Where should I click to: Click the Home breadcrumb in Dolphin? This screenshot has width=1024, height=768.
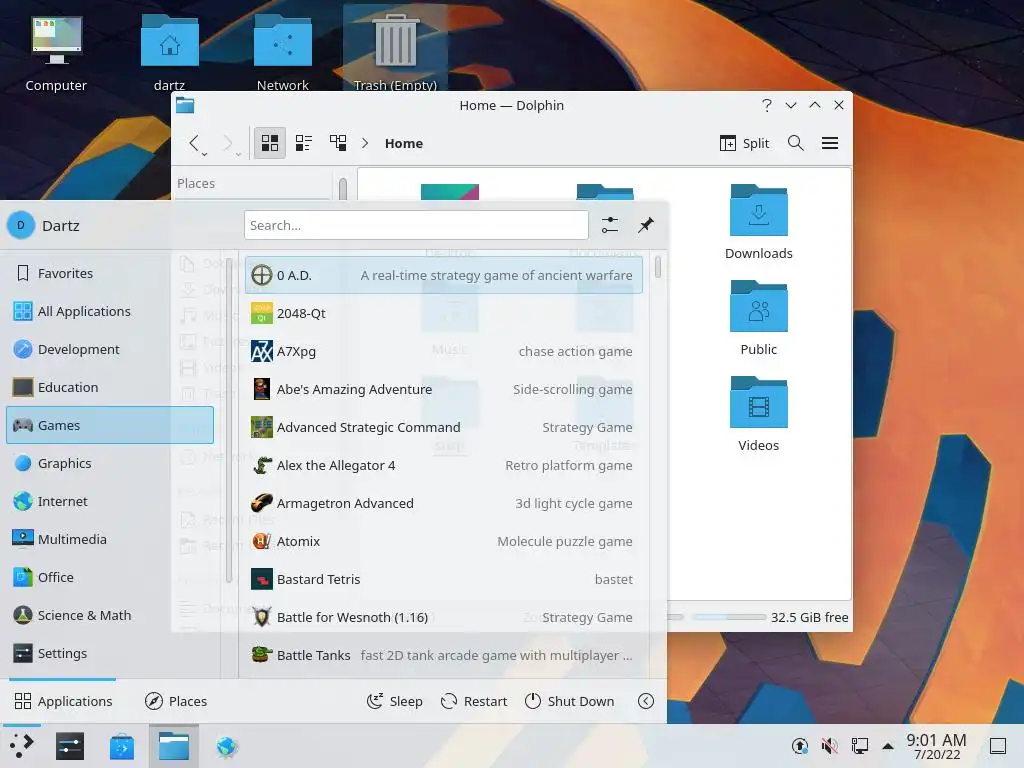click(x=404, y=143)
